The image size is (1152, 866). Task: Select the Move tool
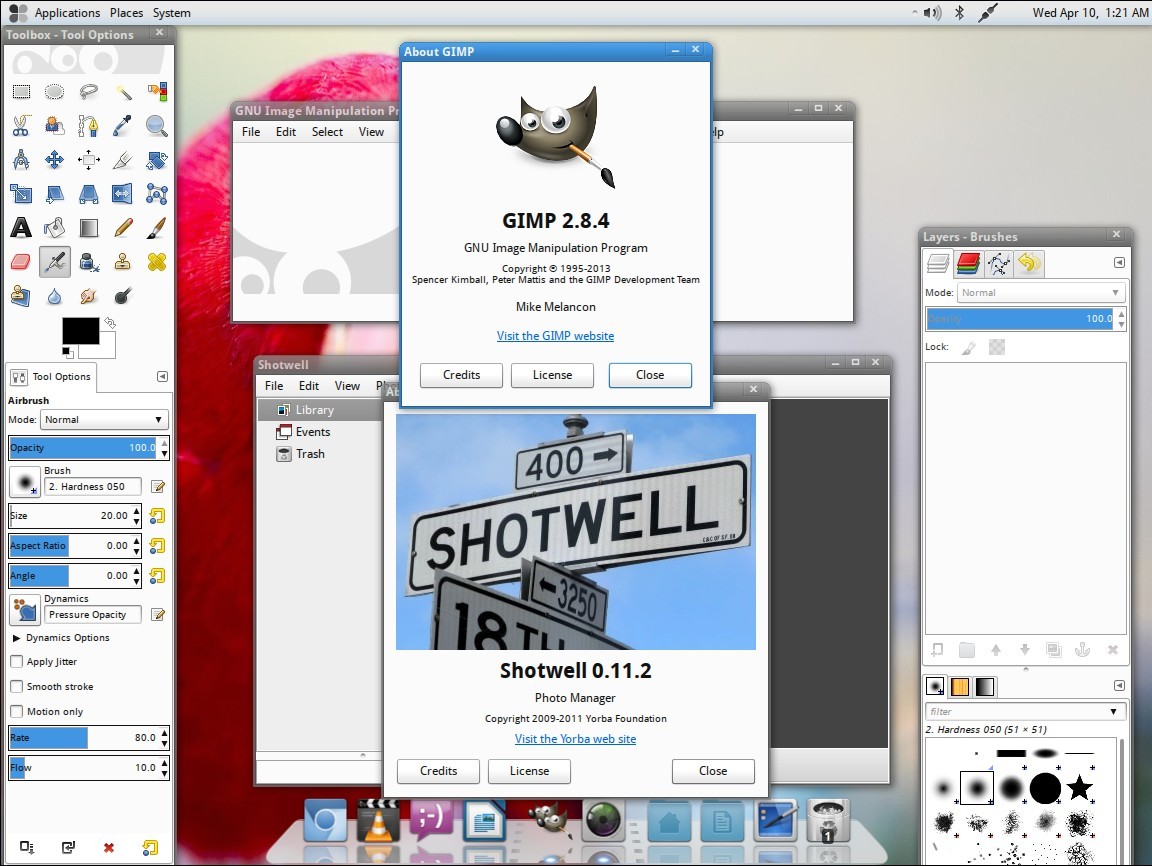coord(54,159)
